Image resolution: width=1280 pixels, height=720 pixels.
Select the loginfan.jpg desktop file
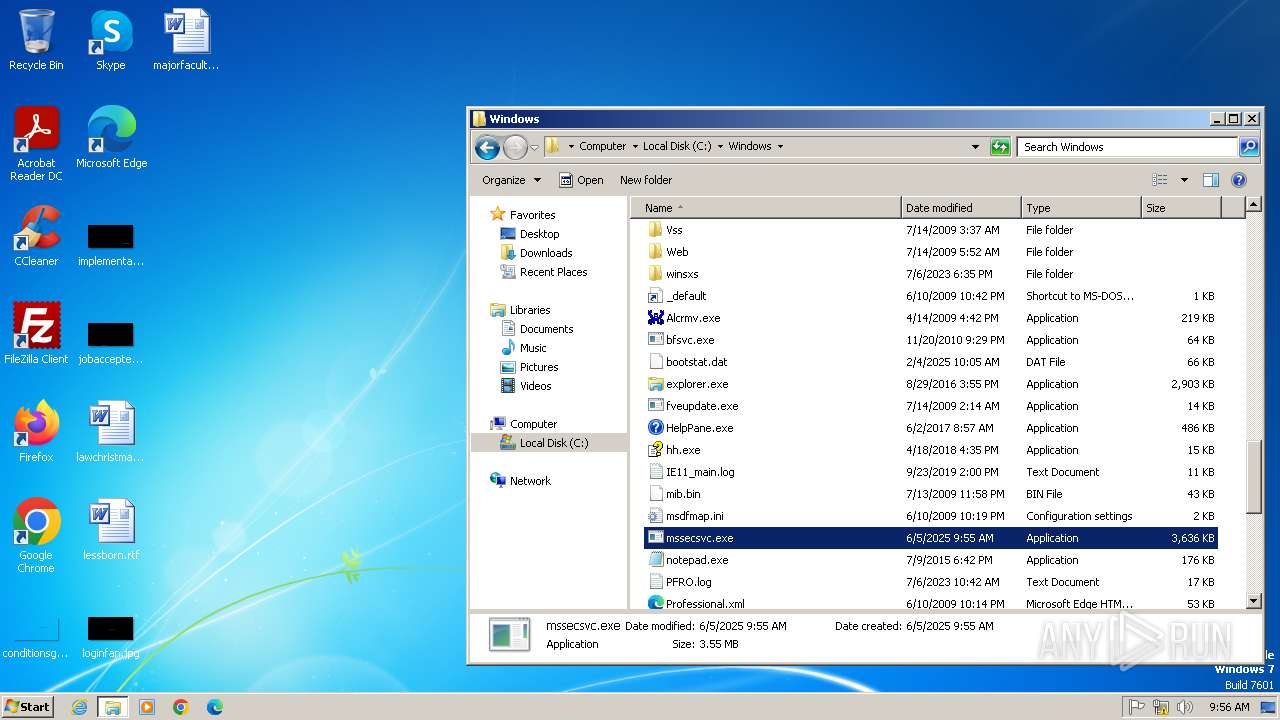coord(111,637)
